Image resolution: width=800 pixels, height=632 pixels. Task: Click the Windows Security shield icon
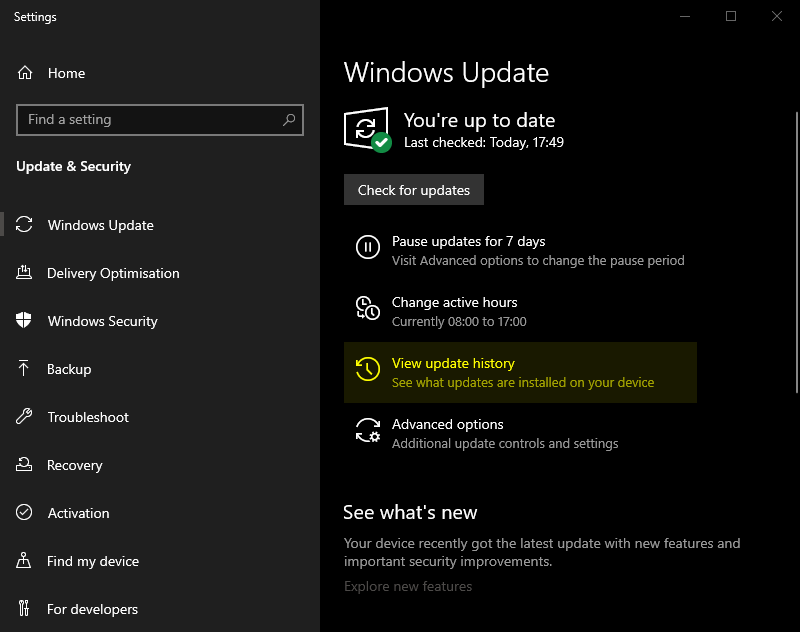coord(24,320)
